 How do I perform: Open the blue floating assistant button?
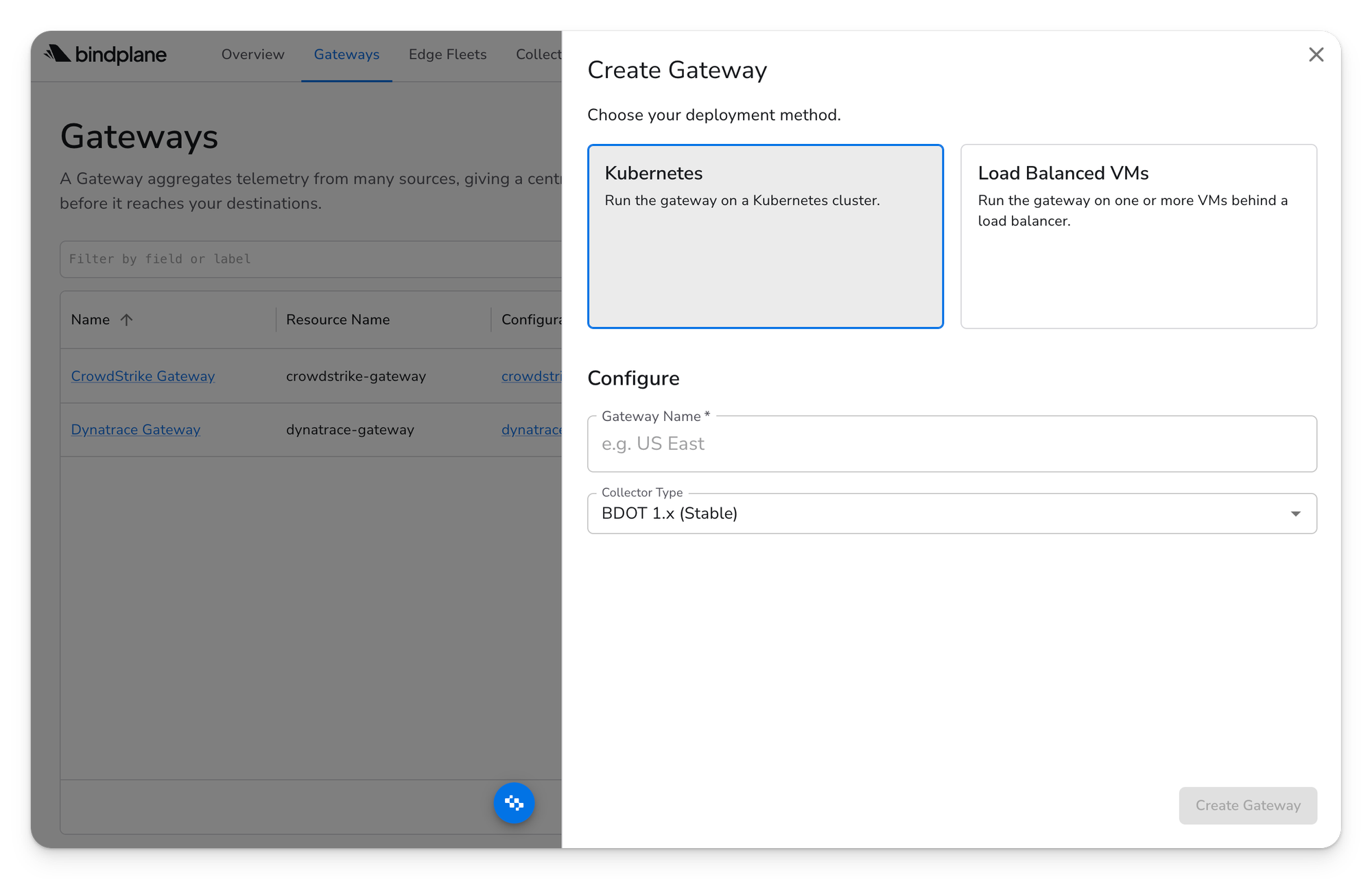514,803
